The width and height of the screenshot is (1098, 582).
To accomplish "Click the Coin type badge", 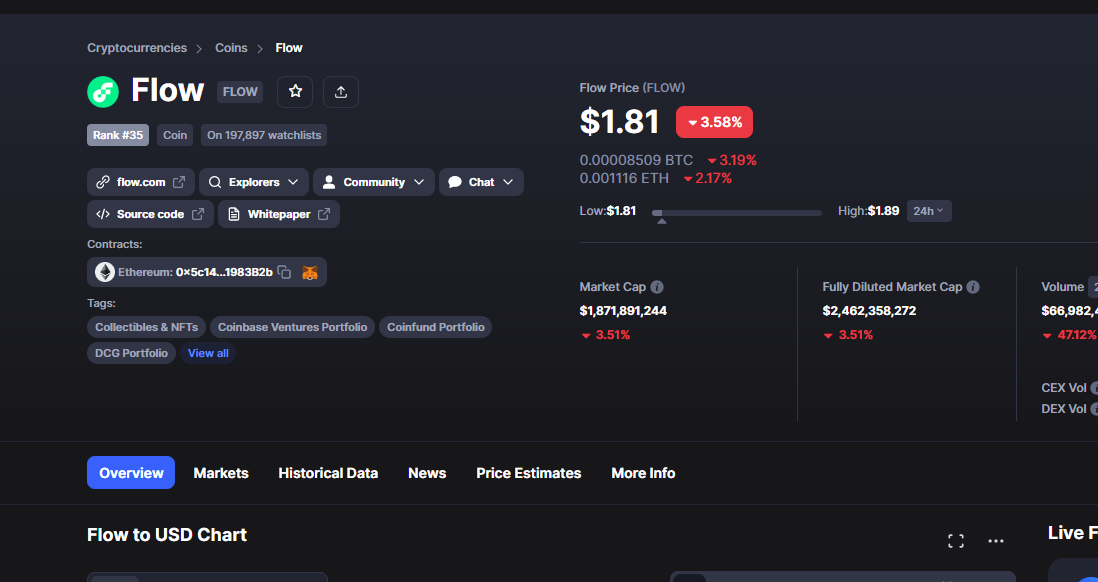I will click(x=174, y=135).
